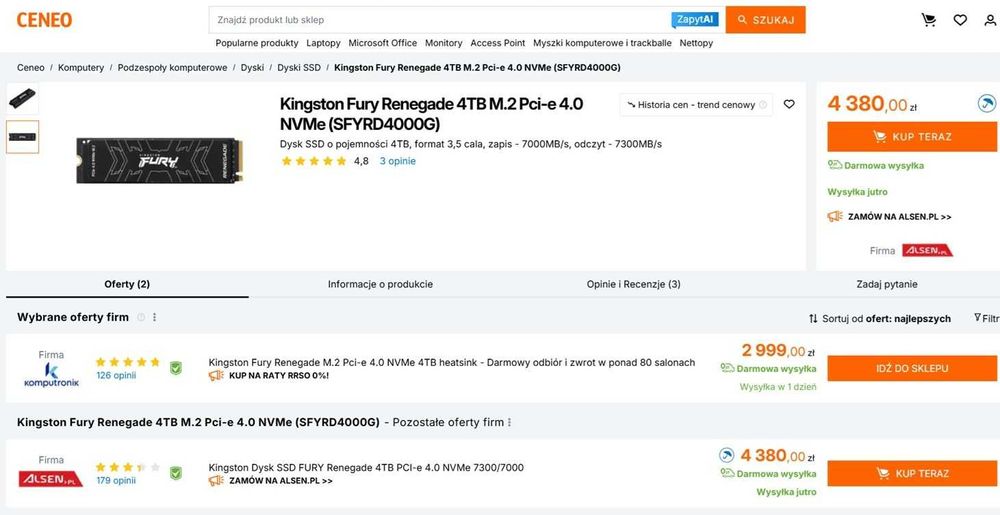Click the 4 380,00 zł price in Alsen row

pyautogui.click(x=777, y=456)
